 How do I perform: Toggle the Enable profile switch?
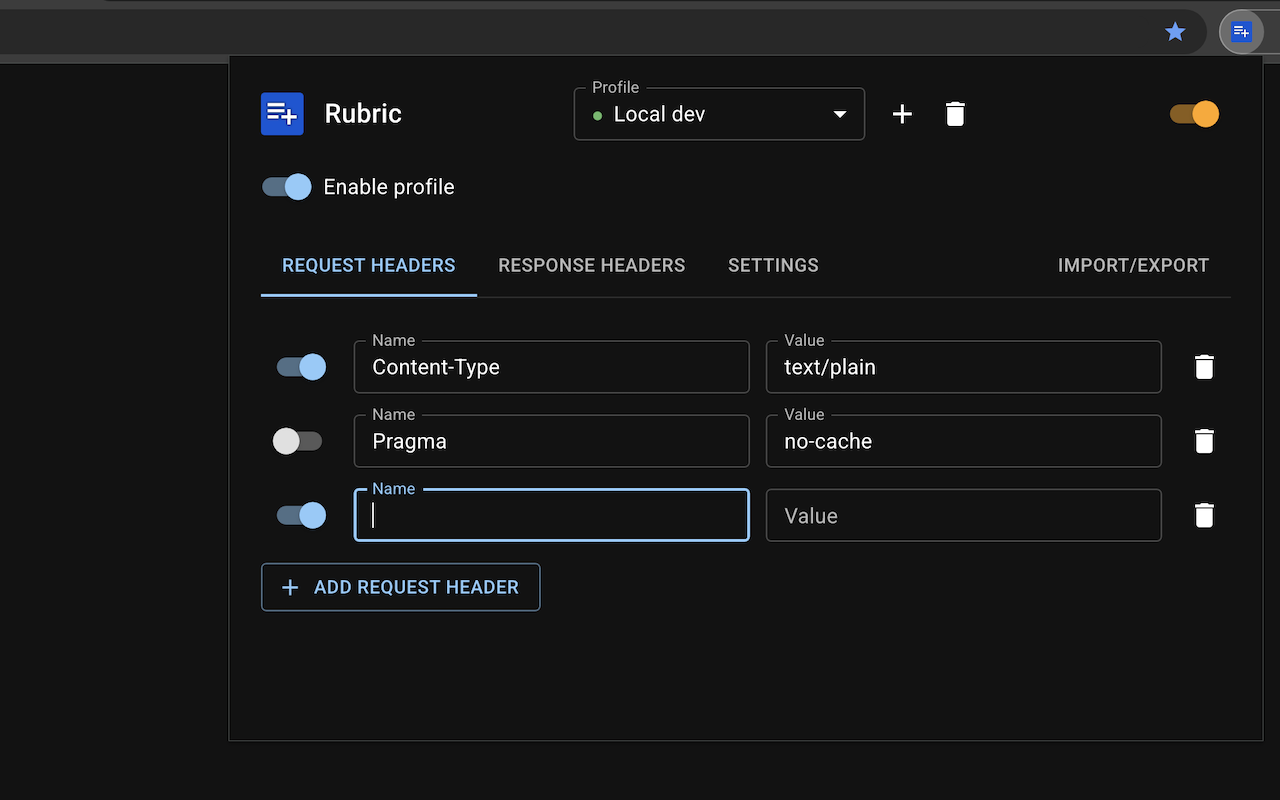[x=287, y=187]
